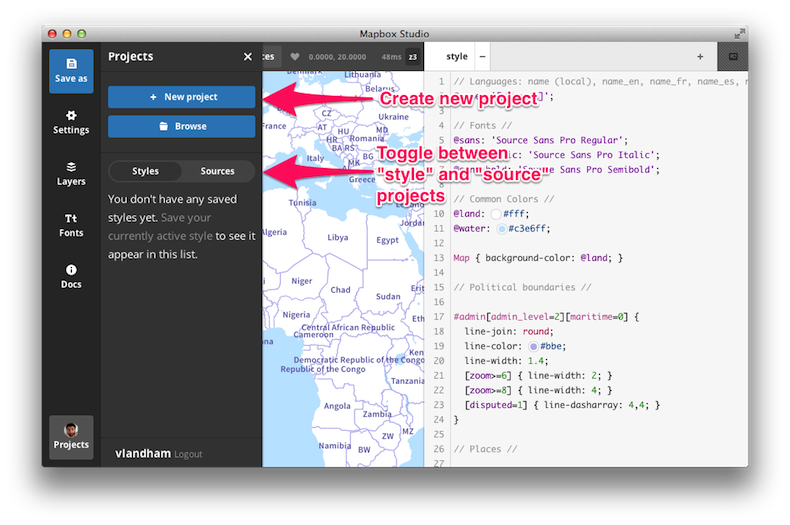Click the Egypt label on the map
Viewport: 790px width, 525px height.
pos(387,240)
